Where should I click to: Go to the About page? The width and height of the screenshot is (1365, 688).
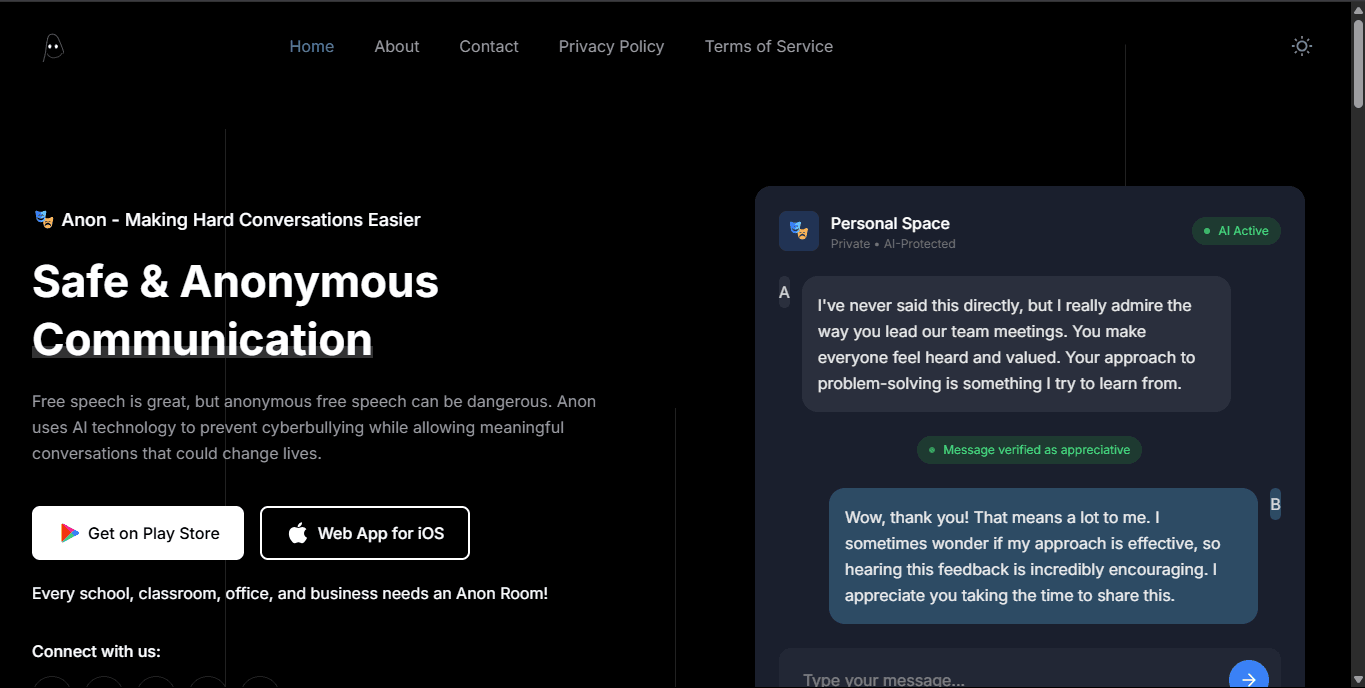pos(397,46)
